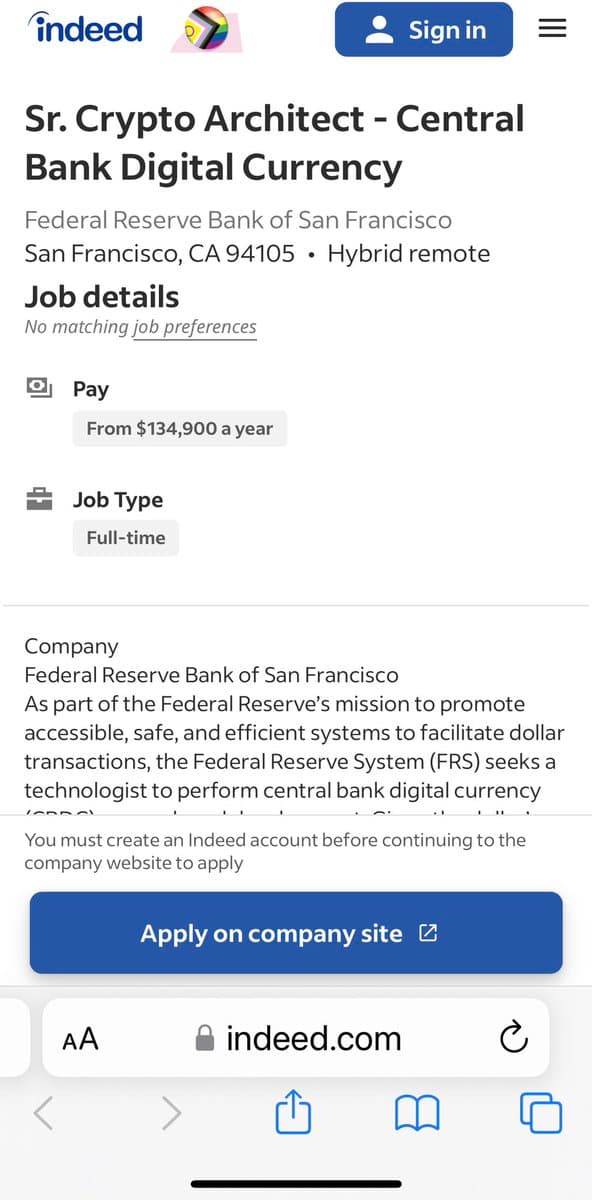The width and height of the screenshot is (592, 1200).
Task: Click the Sign in button
Action: click(424, 30)
